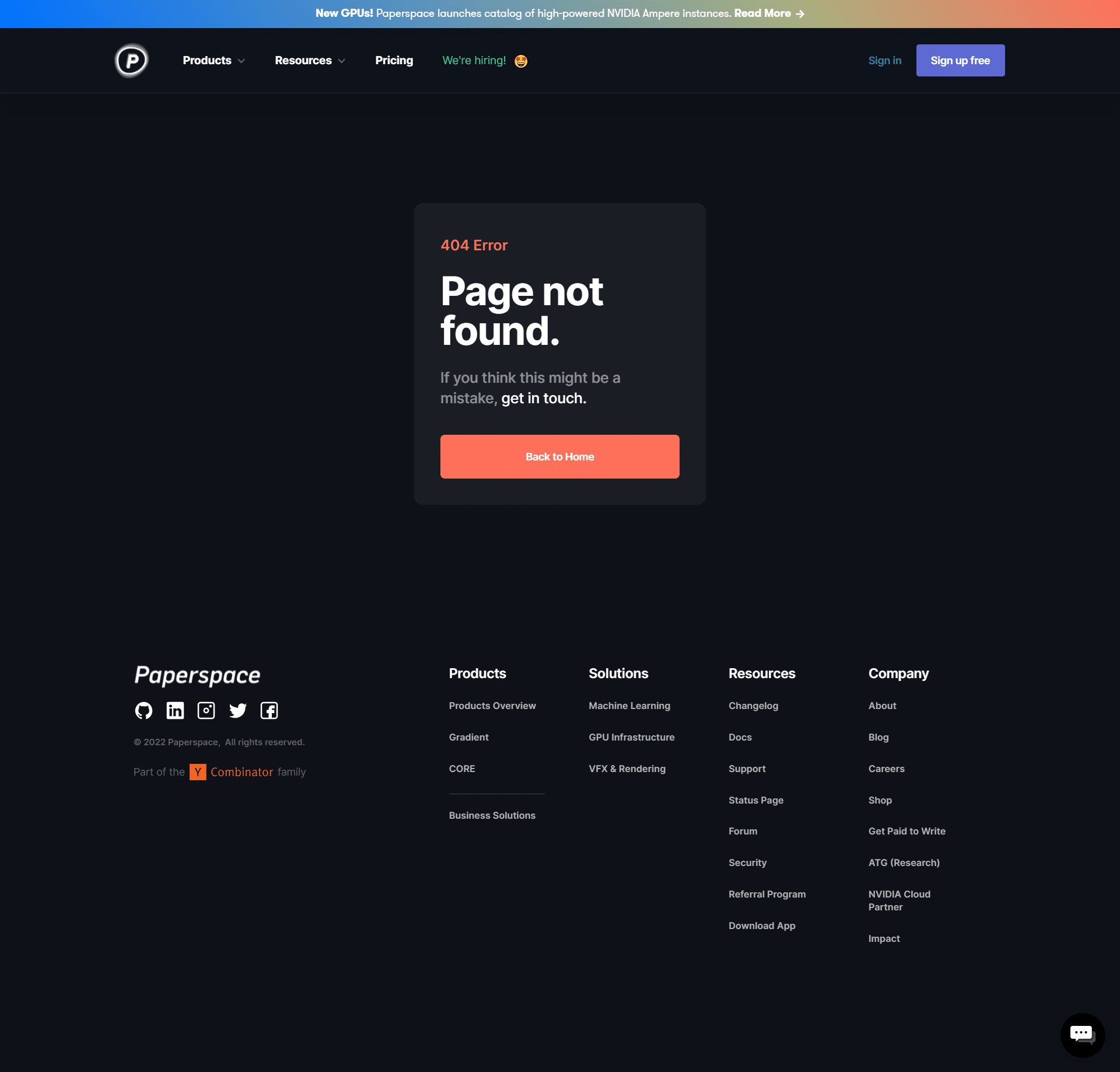Viewport: 1120px width, 1072px height.
Task: Expand the Products dropdown menu
Action: coord(213,61)
